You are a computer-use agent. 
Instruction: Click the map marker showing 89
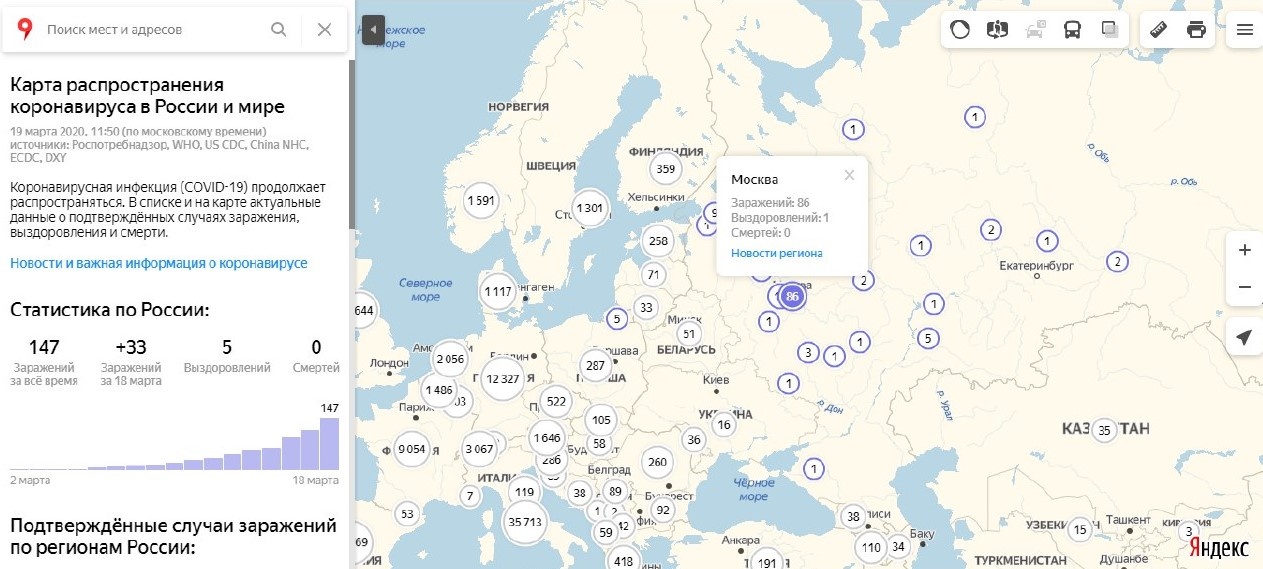(615, 491)
